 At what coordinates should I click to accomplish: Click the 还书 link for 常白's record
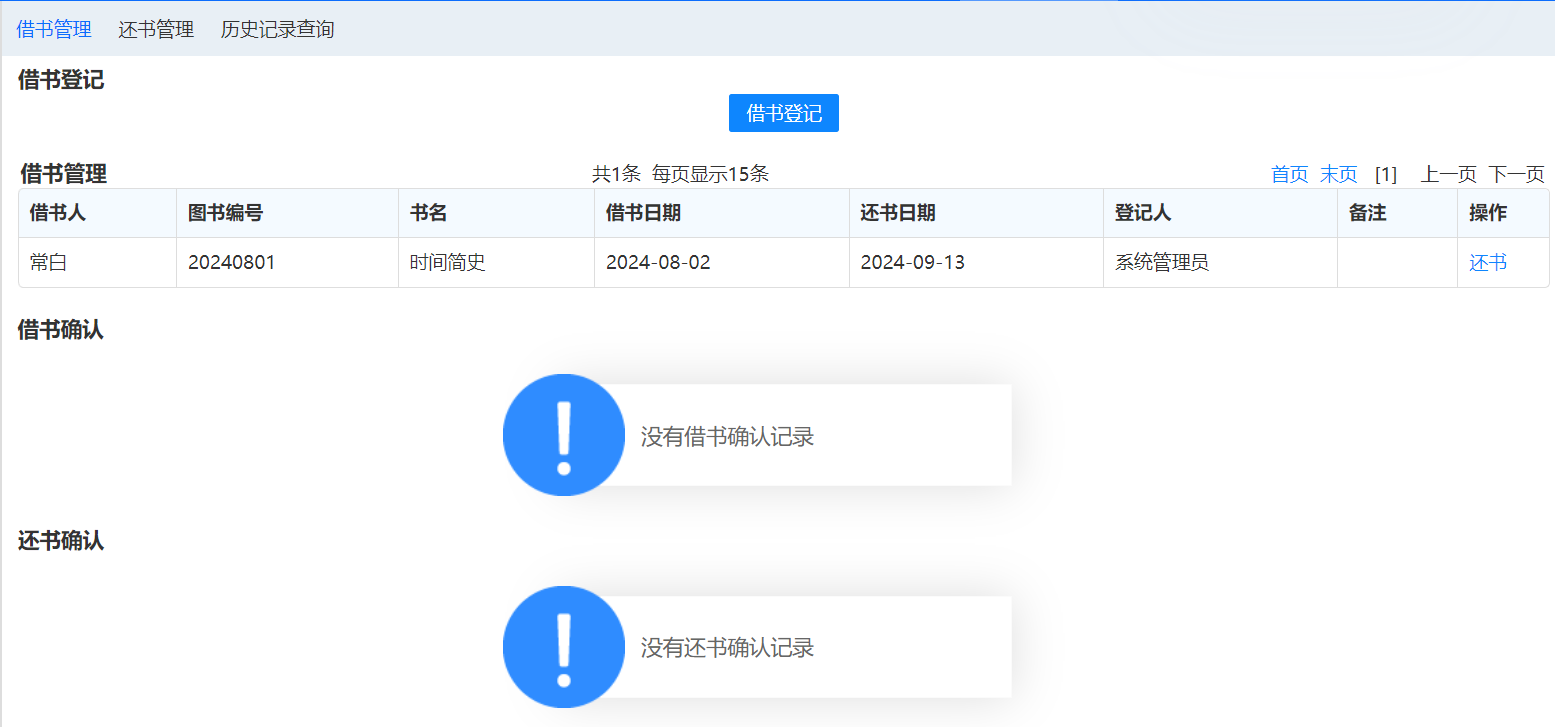[x=1487, y=263]
